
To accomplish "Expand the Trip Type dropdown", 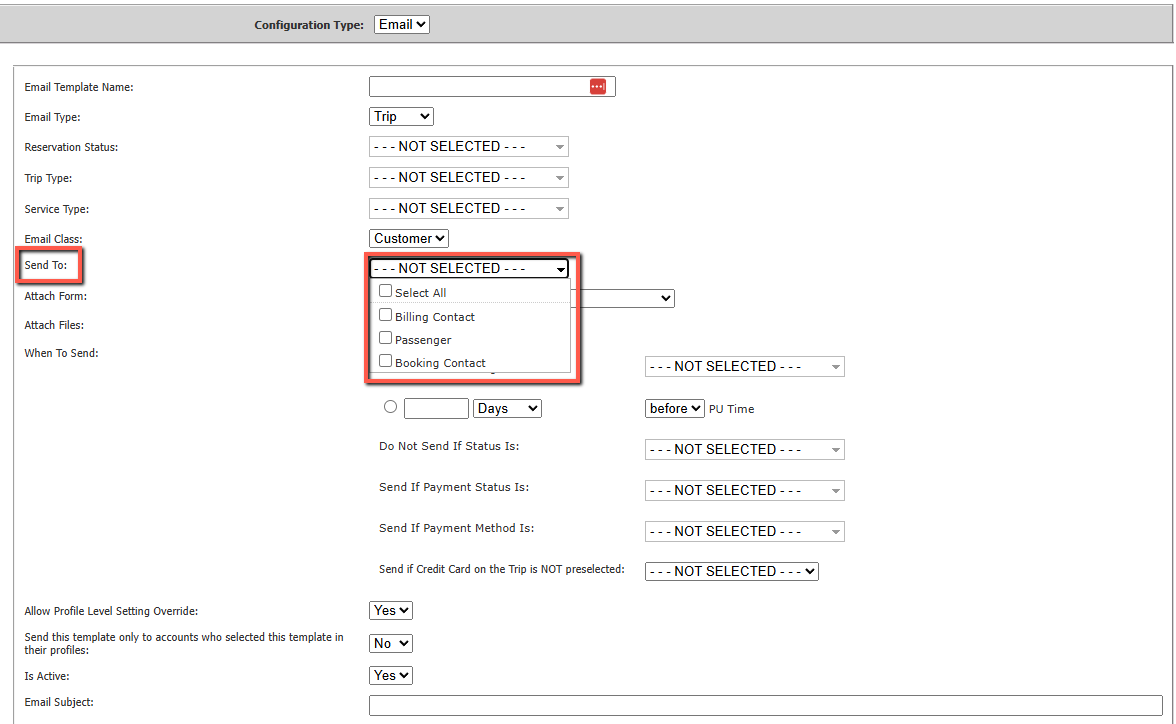I will click(x=469, y=178).
